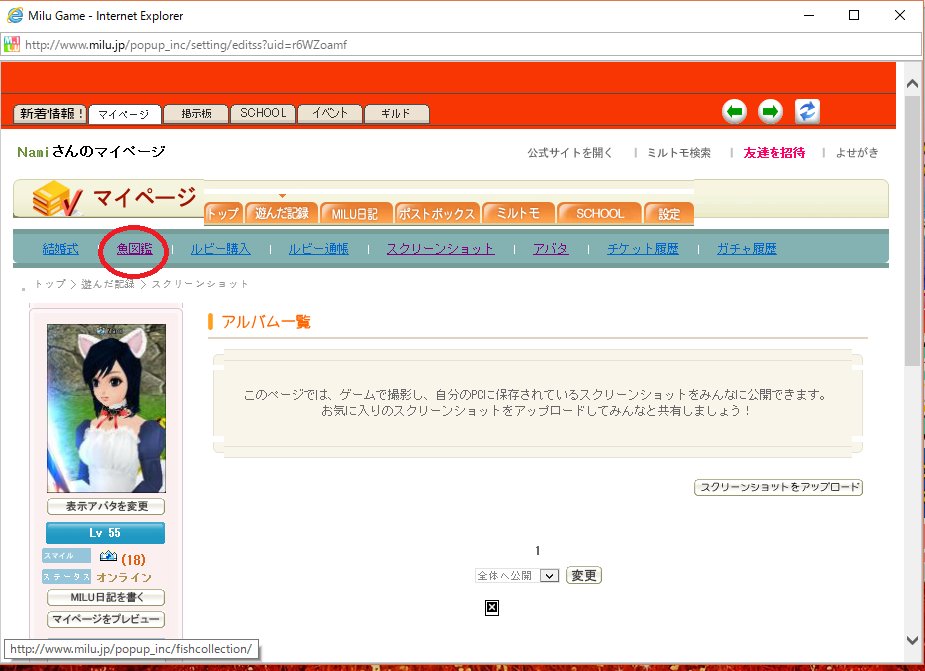
Task: Click the ルビー購入 link
Action: click(x=220, y=249)
